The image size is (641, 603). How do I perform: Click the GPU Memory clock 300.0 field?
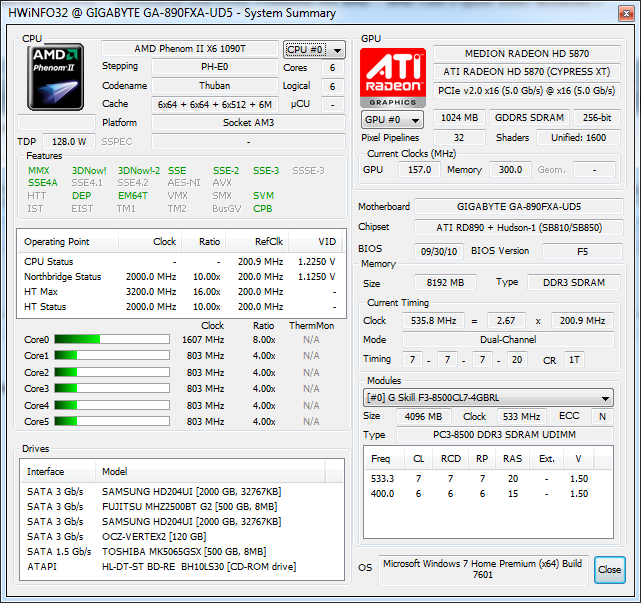(x=510, y=170)
